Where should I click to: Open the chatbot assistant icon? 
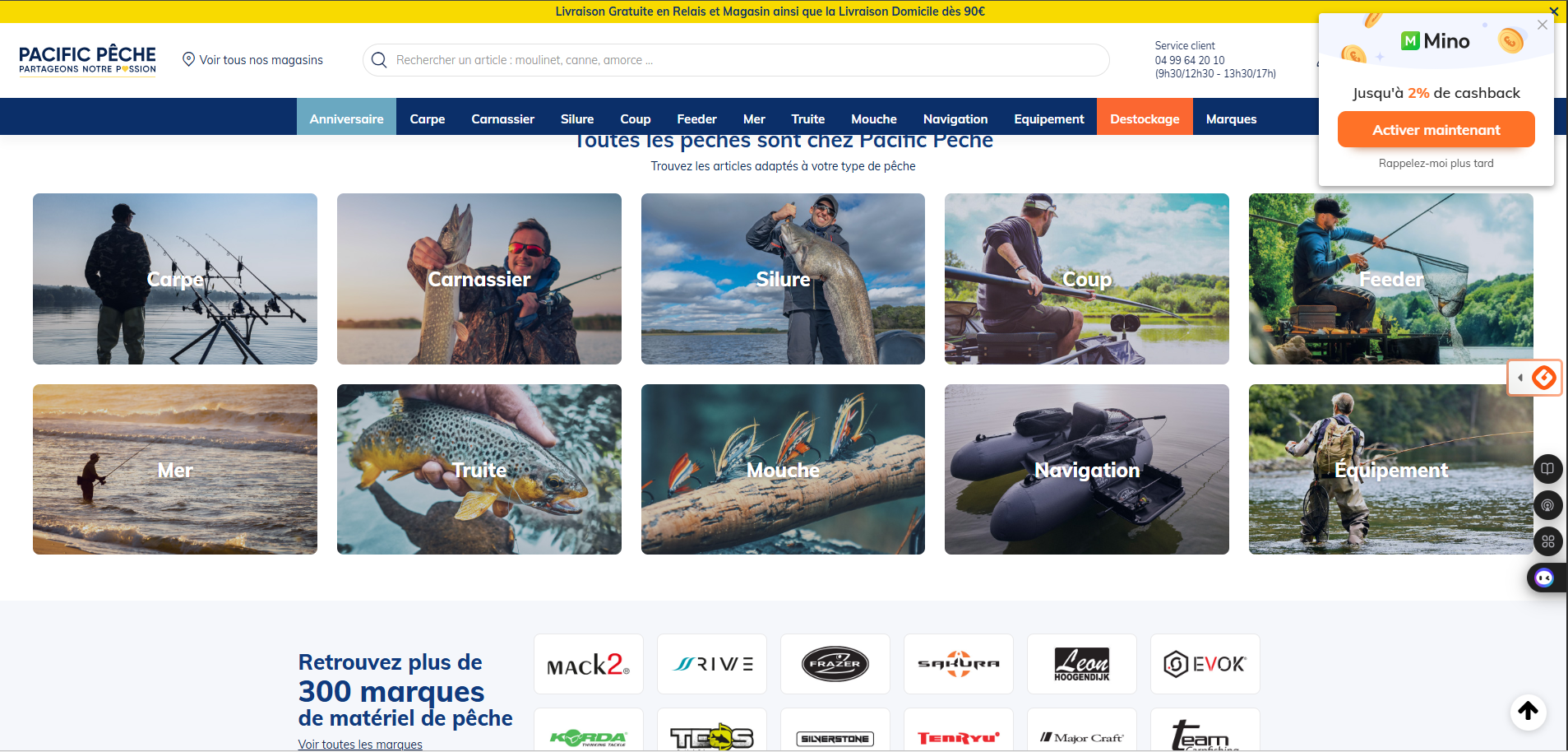pyautogui.click(x=1544, y=578)
